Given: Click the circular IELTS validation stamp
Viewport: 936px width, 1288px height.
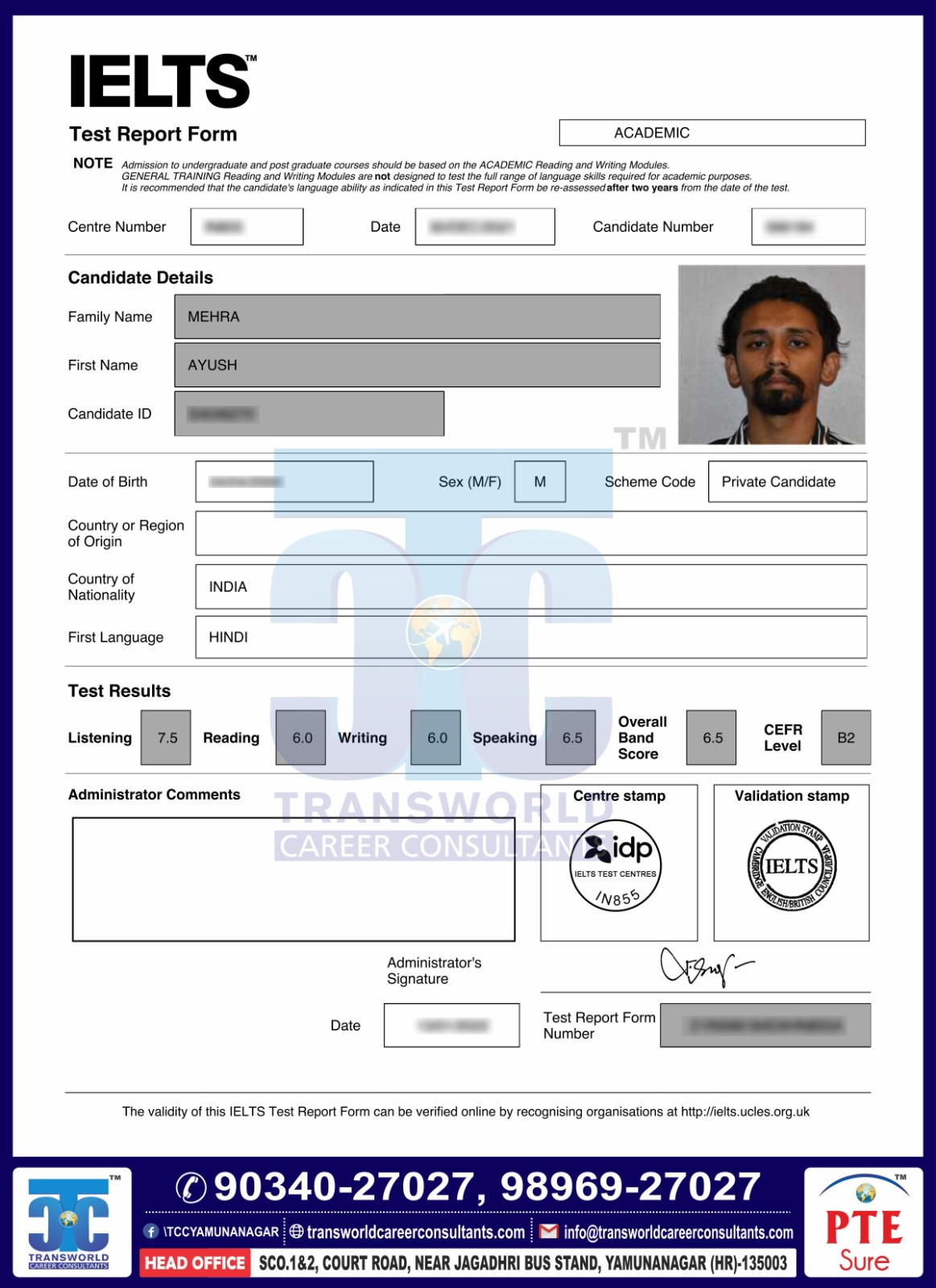Looking at the screenshot, I should coord(792,867).
